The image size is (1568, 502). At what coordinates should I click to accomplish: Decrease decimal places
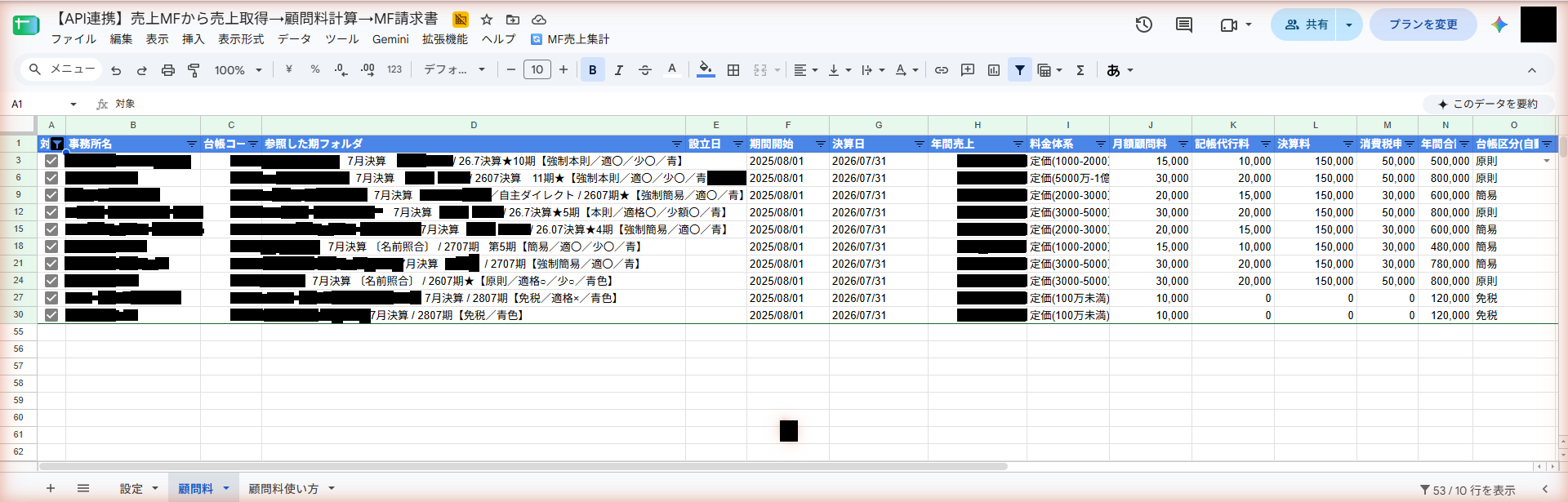[x=341, y=70]
